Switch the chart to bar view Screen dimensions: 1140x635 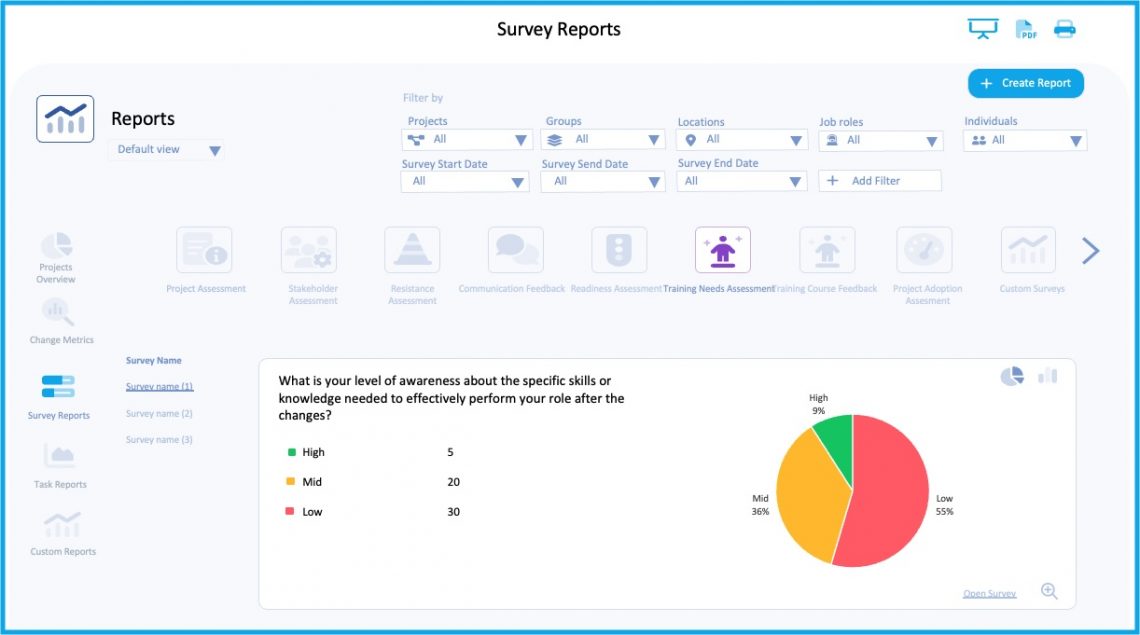(x=1047, y=375)
